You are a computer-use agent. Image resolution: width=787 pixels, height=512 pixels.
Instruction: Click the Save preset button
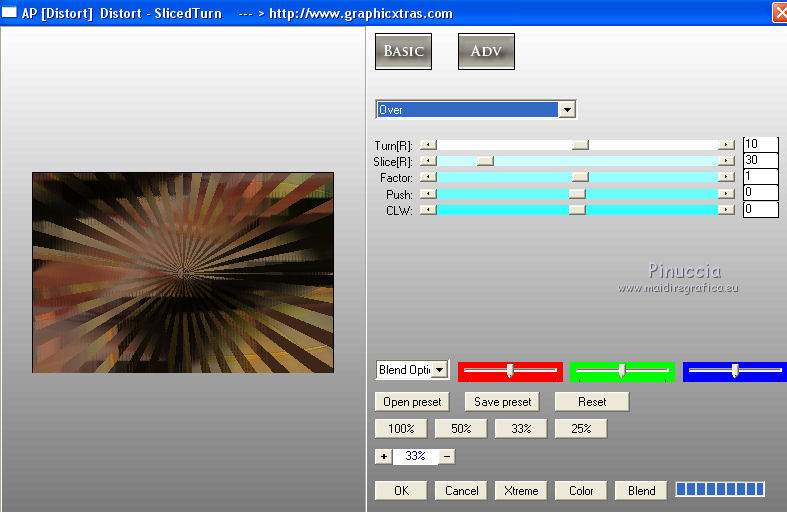[x=502, y=402]
